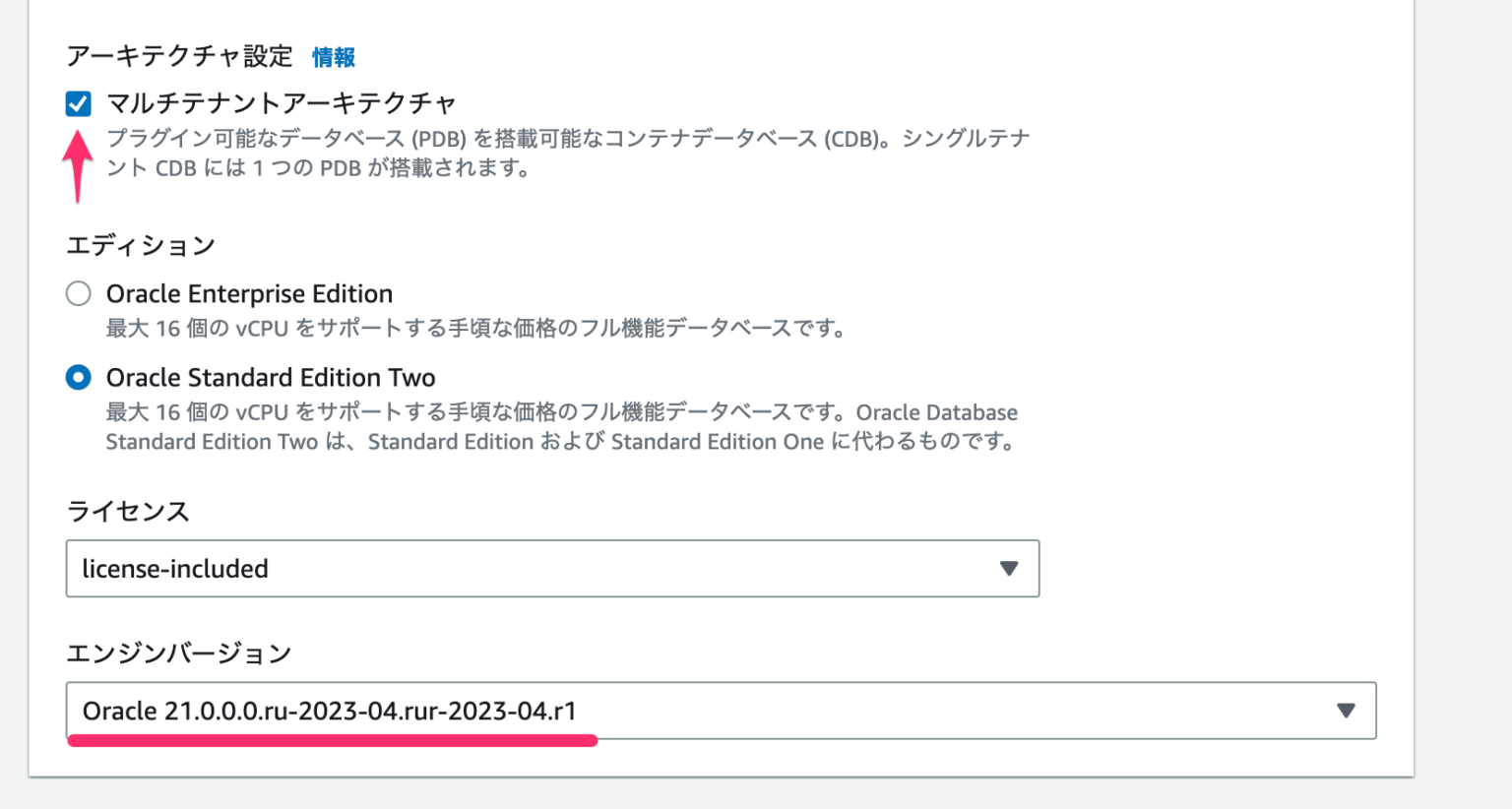This screenshot has width=1512, height=809.
Task: Click inside the license-included input field
Action: click(x=394, y=569)
